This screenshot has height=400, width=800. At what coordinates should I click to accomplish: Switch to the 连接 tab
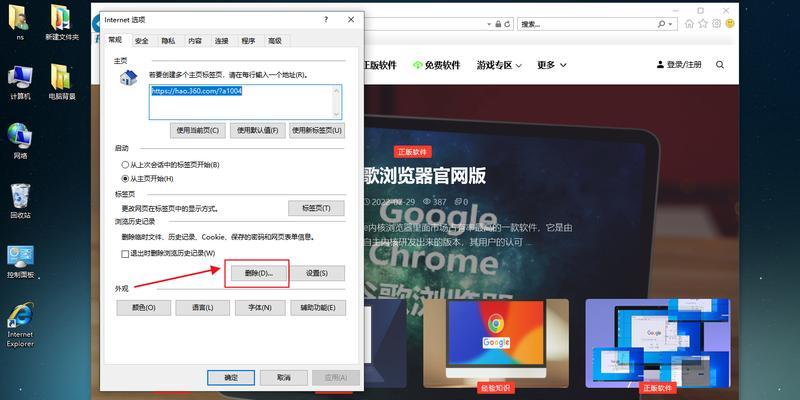click(x=221, y=41)
